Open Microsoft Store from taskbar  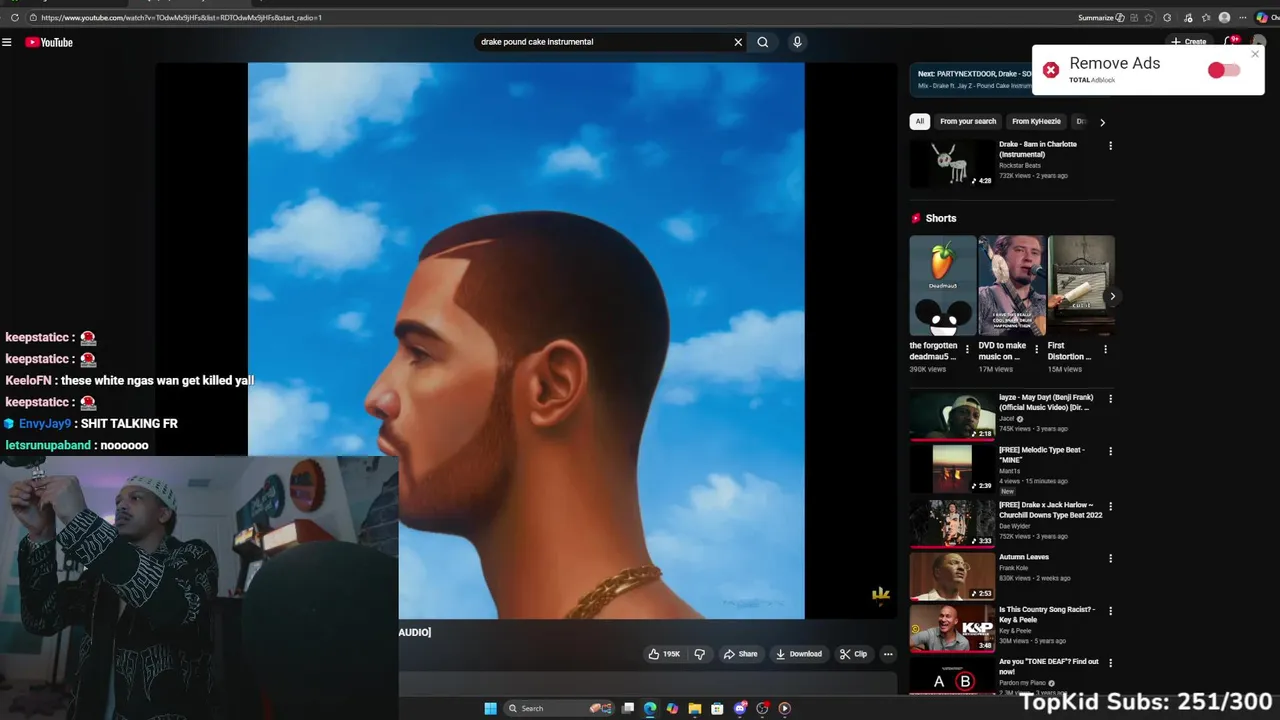(717, 708)
